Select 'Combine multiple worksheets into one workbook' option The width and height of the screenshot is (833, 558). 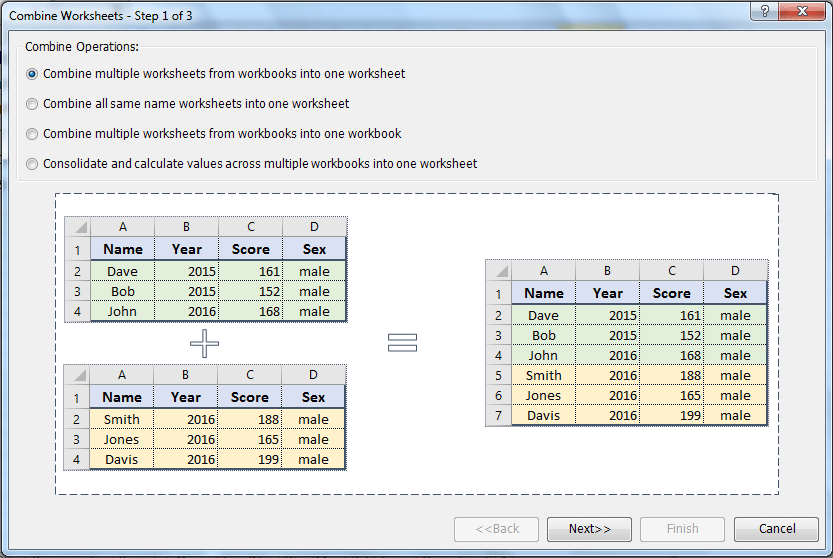[33, 134]
